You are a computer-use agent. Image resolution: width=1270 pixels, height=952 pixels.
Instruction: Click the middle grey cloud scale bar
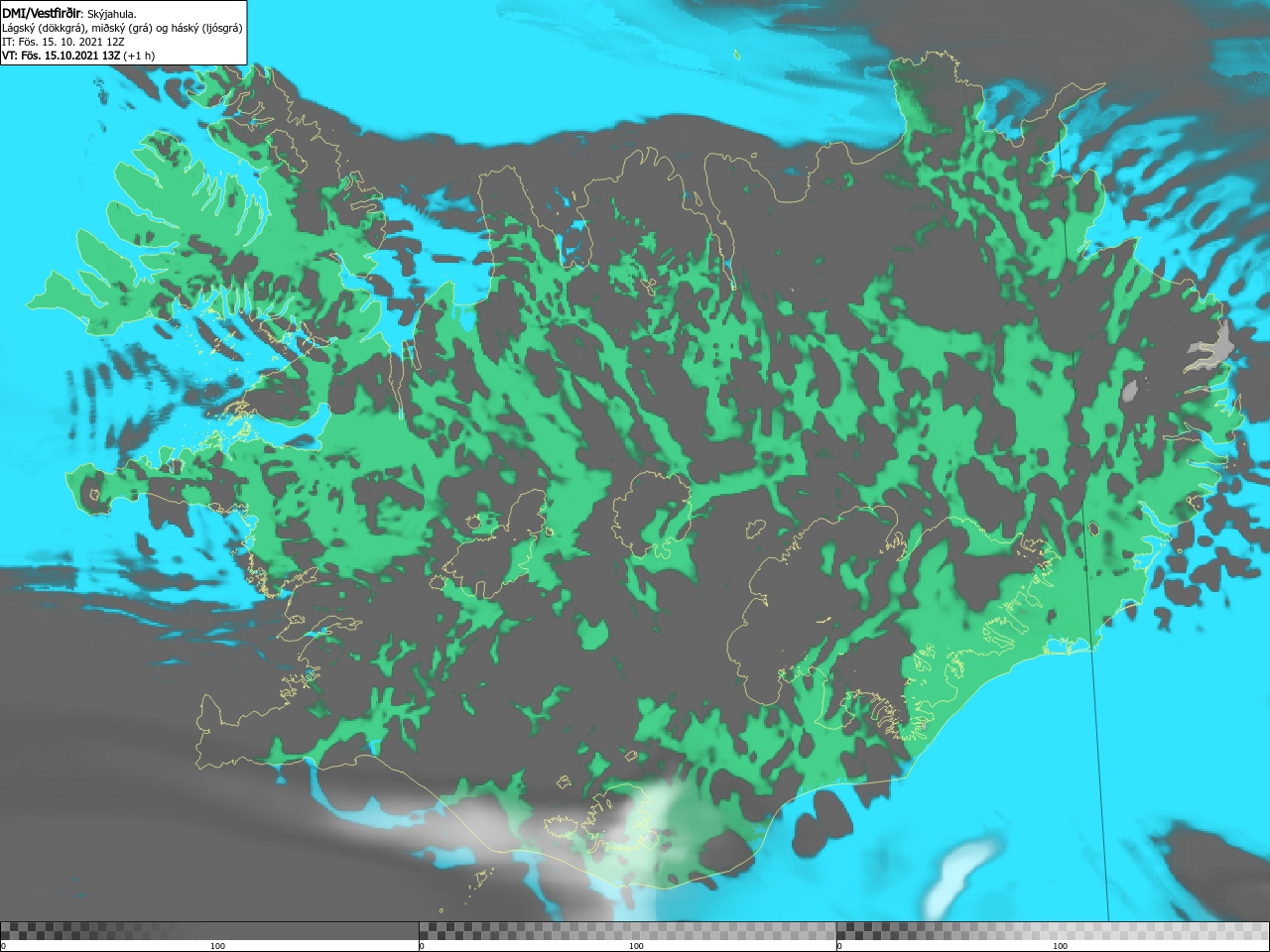click(627, 930)
